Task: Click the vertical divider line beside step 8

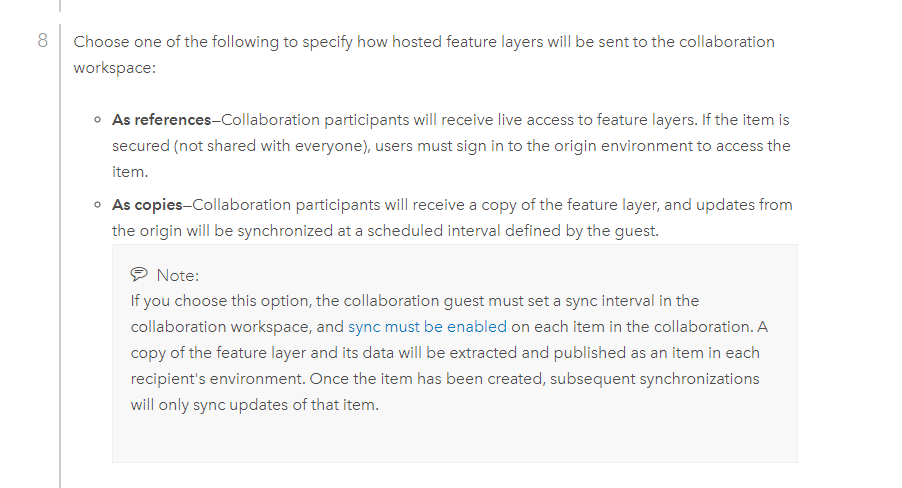Action: (x=61, y=250)
